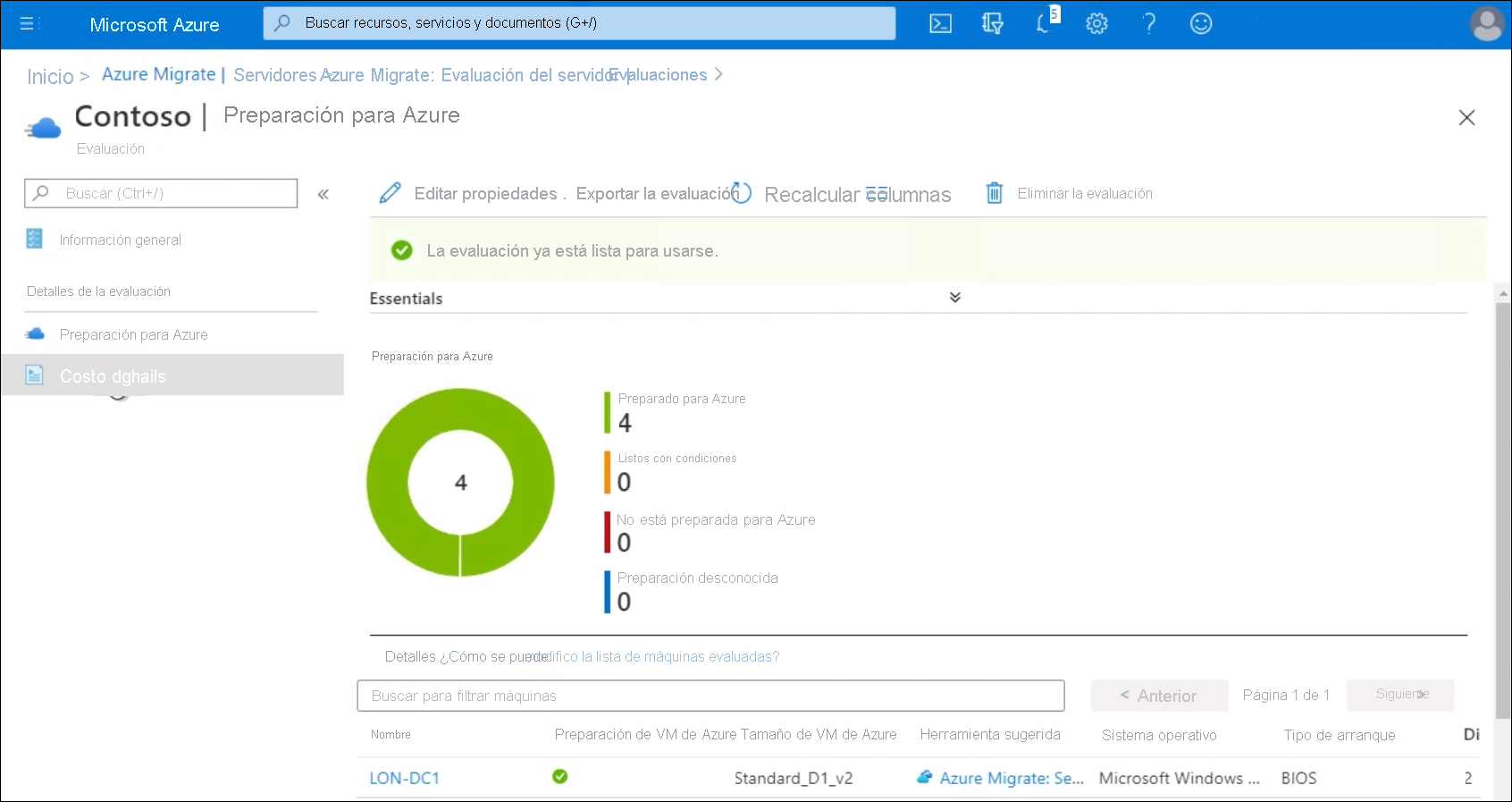Screen dimensions: 1512x802
Task: Go to Azure Migrate breadcrumb
Action: [x=159, y=74]
